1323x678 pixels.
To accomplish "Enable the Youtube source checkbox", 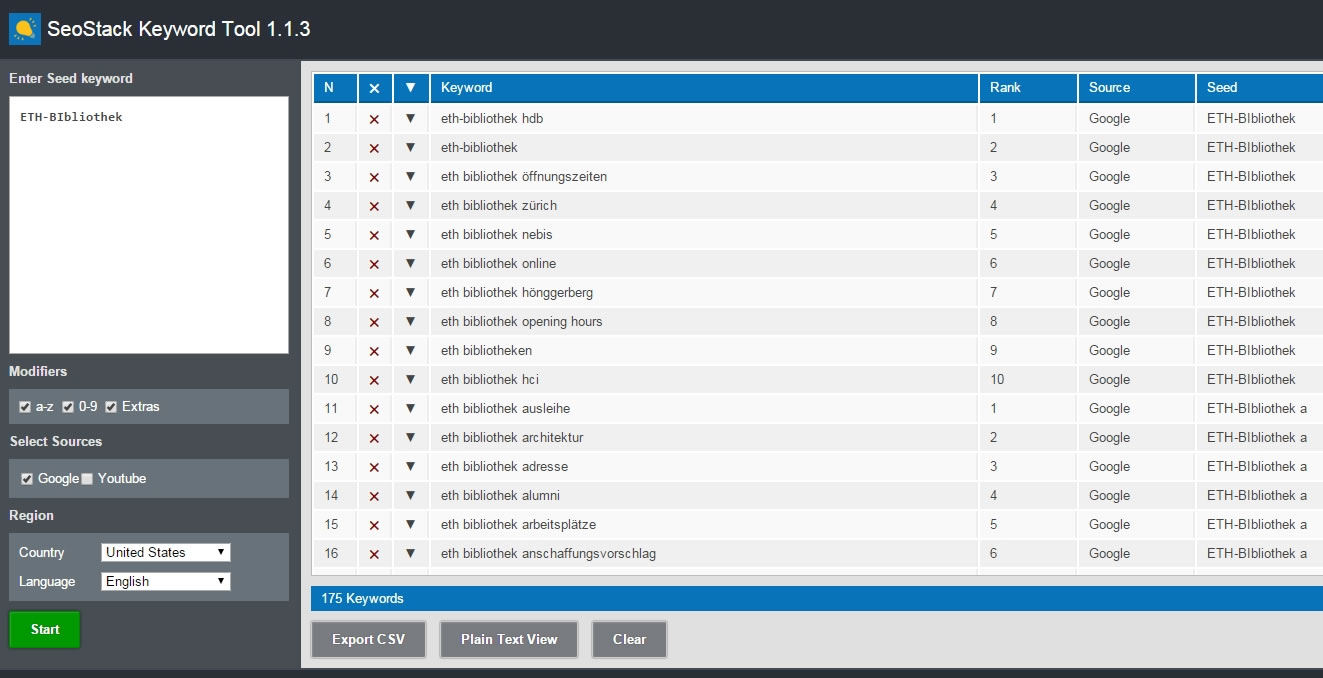I will [x=87, y=479].
